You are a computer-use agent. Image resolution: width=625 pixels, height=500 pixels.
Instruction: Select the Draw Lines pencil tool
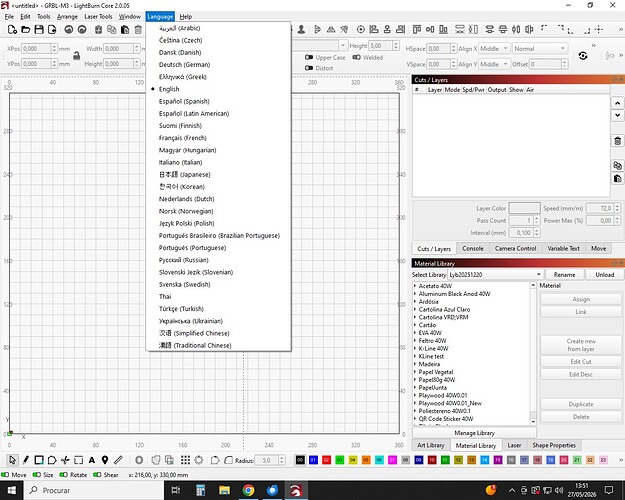tap(26, 460)
